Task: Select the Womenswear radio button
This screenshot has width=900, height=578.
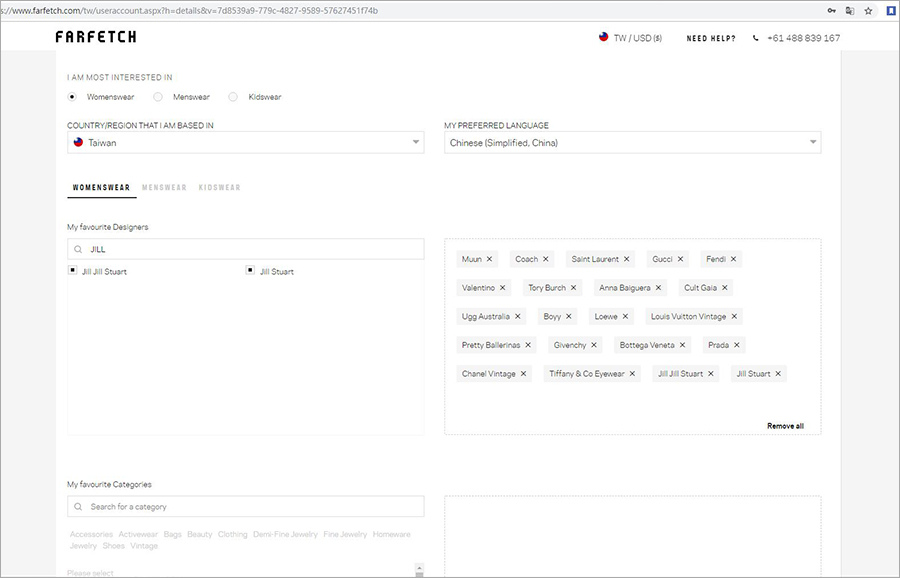Action: click(72, 97)
